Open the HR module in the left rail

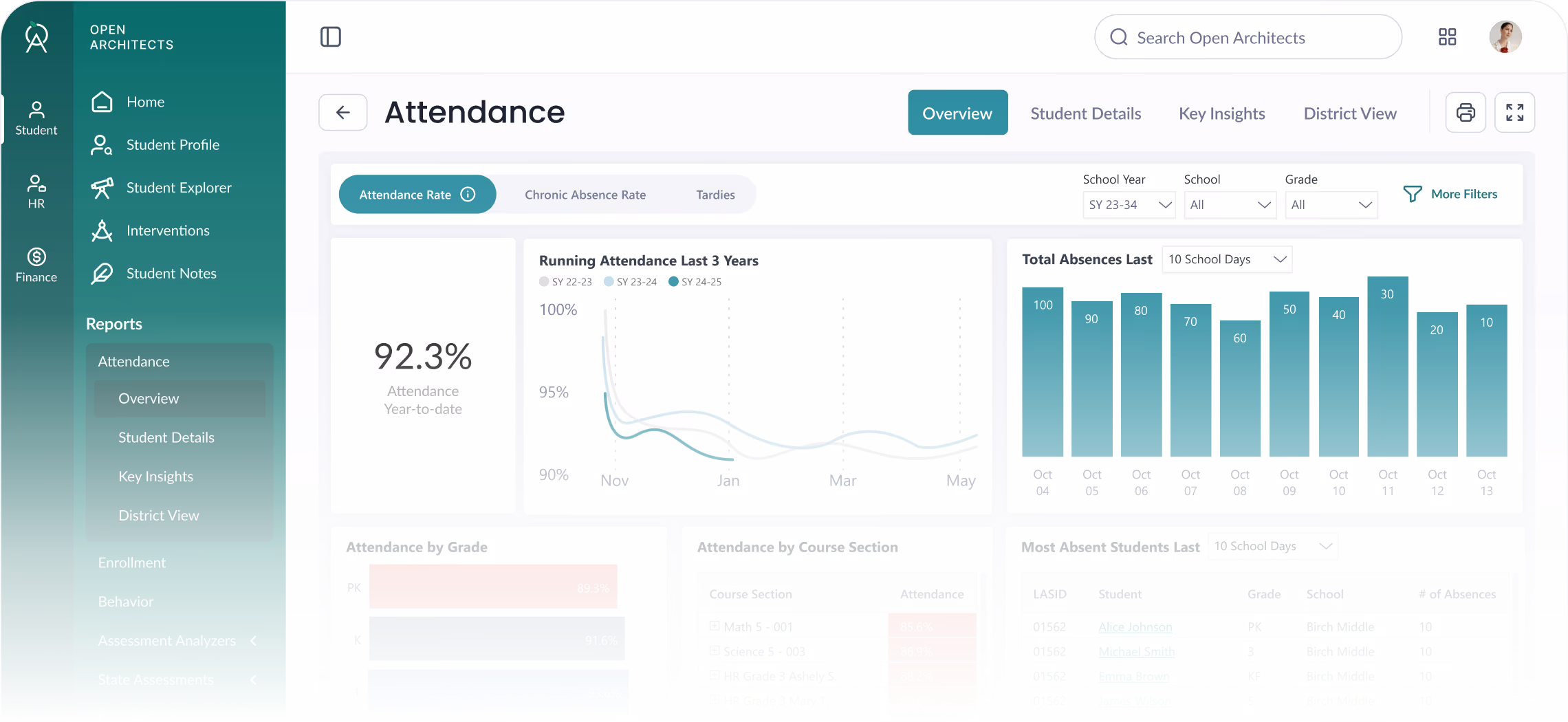tap(36, 191)
